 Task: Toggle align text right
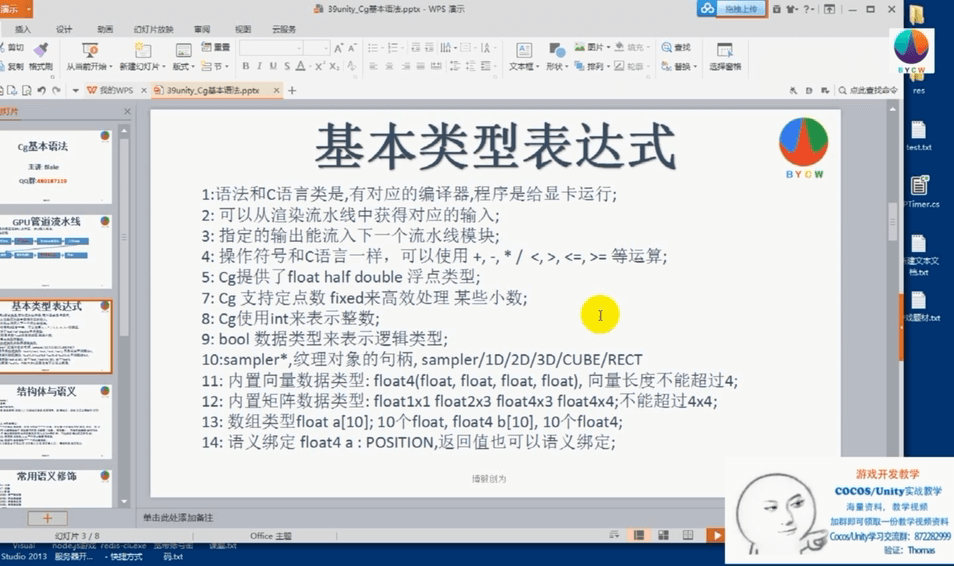[405, 66]
